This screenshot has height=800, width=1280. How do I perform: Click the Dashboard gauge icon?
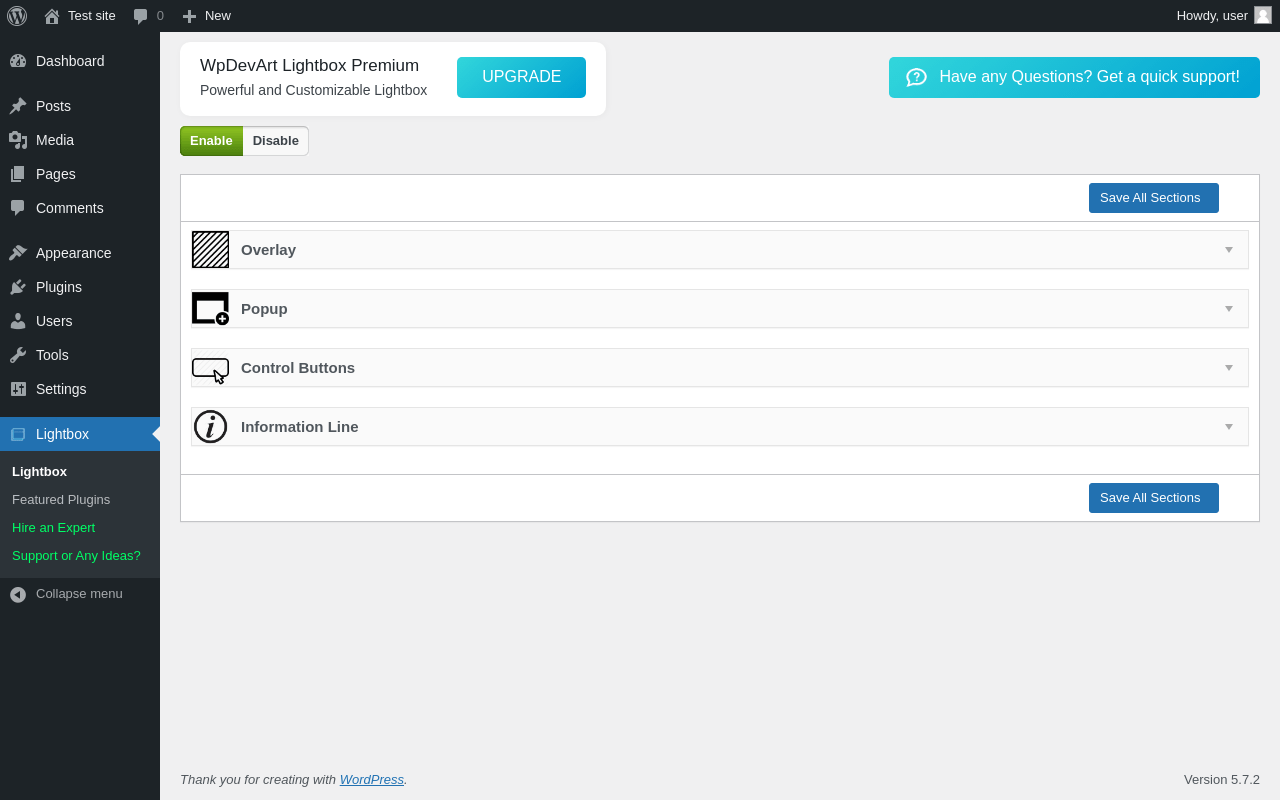point(18,61)
